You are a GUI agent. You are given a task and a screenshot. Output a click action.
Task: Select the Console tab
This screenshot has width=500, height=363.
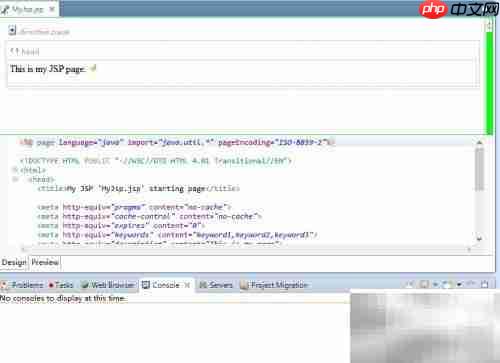click(x=166, y=285)
